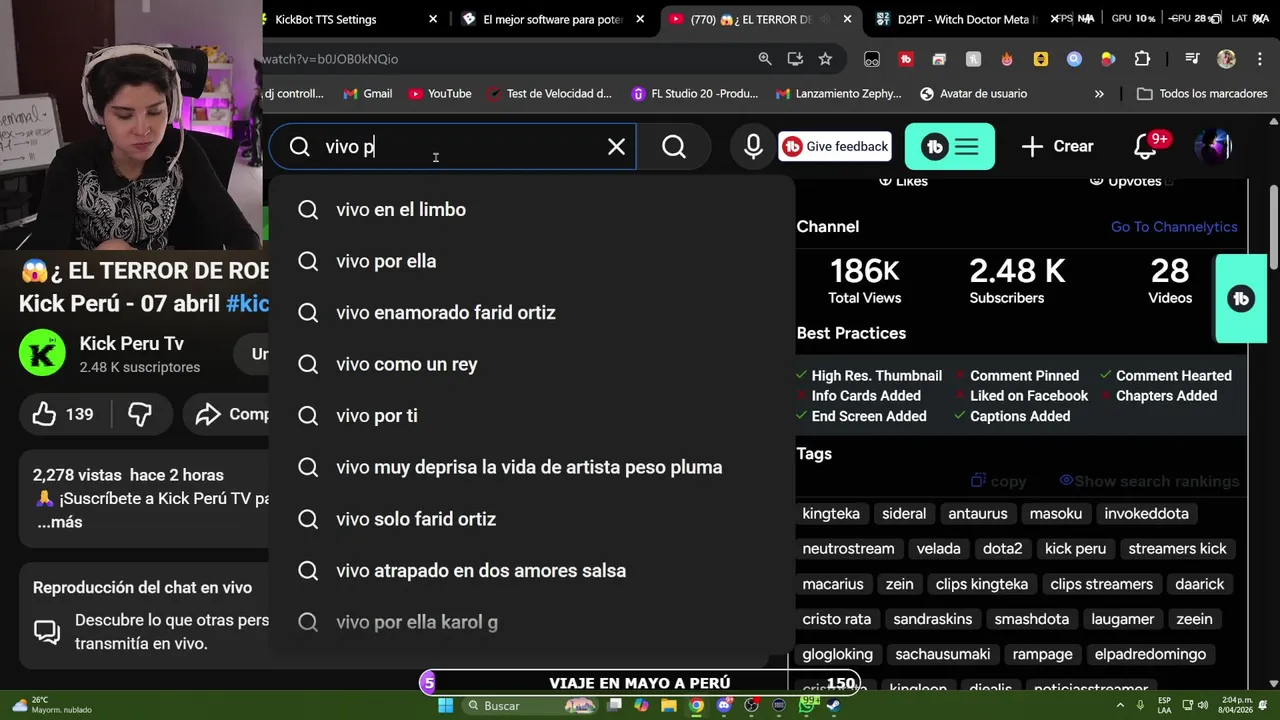Select suggestion vivo en el limbo
Screen dimensions: 1280x720
[531, 210]
